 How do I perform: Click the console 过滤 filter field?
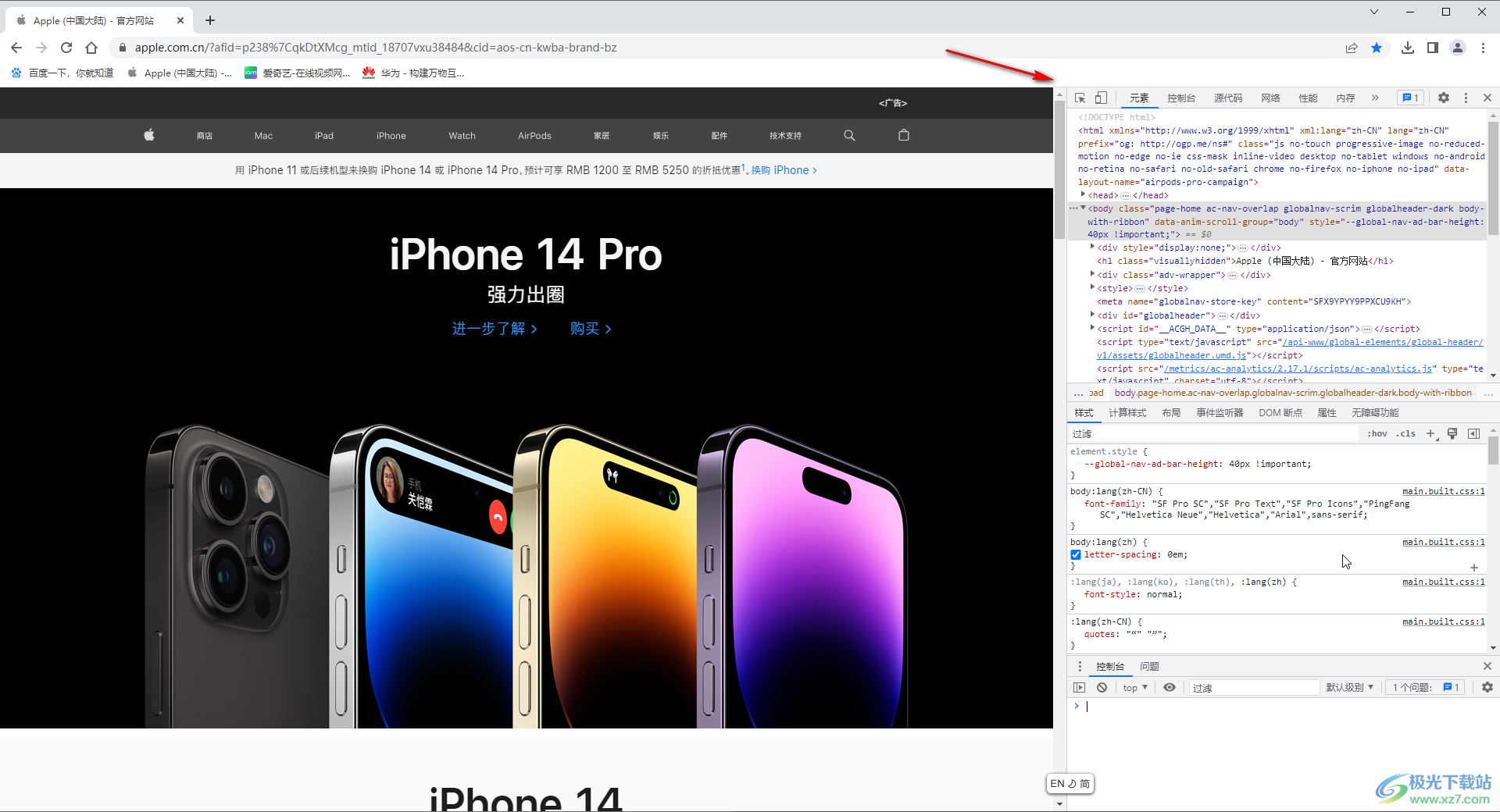[x=1254, y=687]
